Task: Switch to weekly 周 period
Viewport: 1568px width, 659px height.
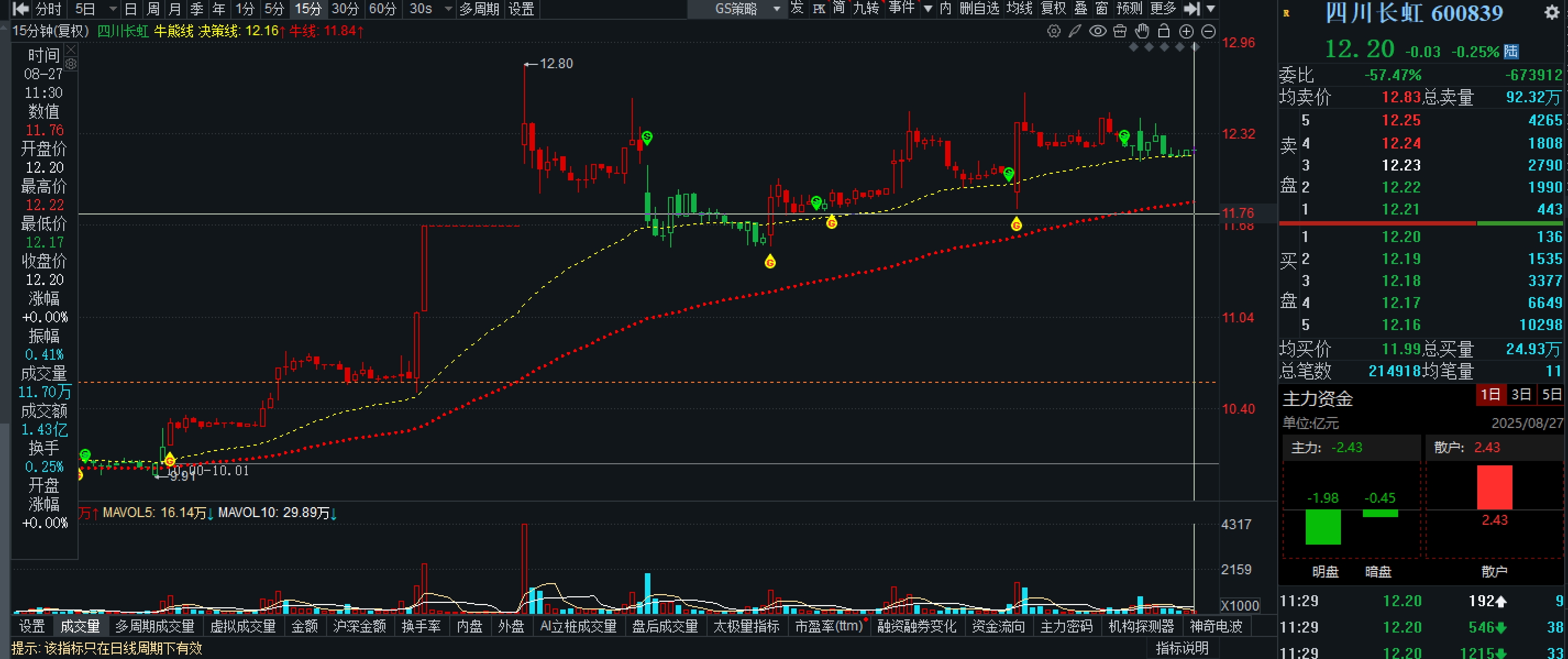Action: pos(153,9)
